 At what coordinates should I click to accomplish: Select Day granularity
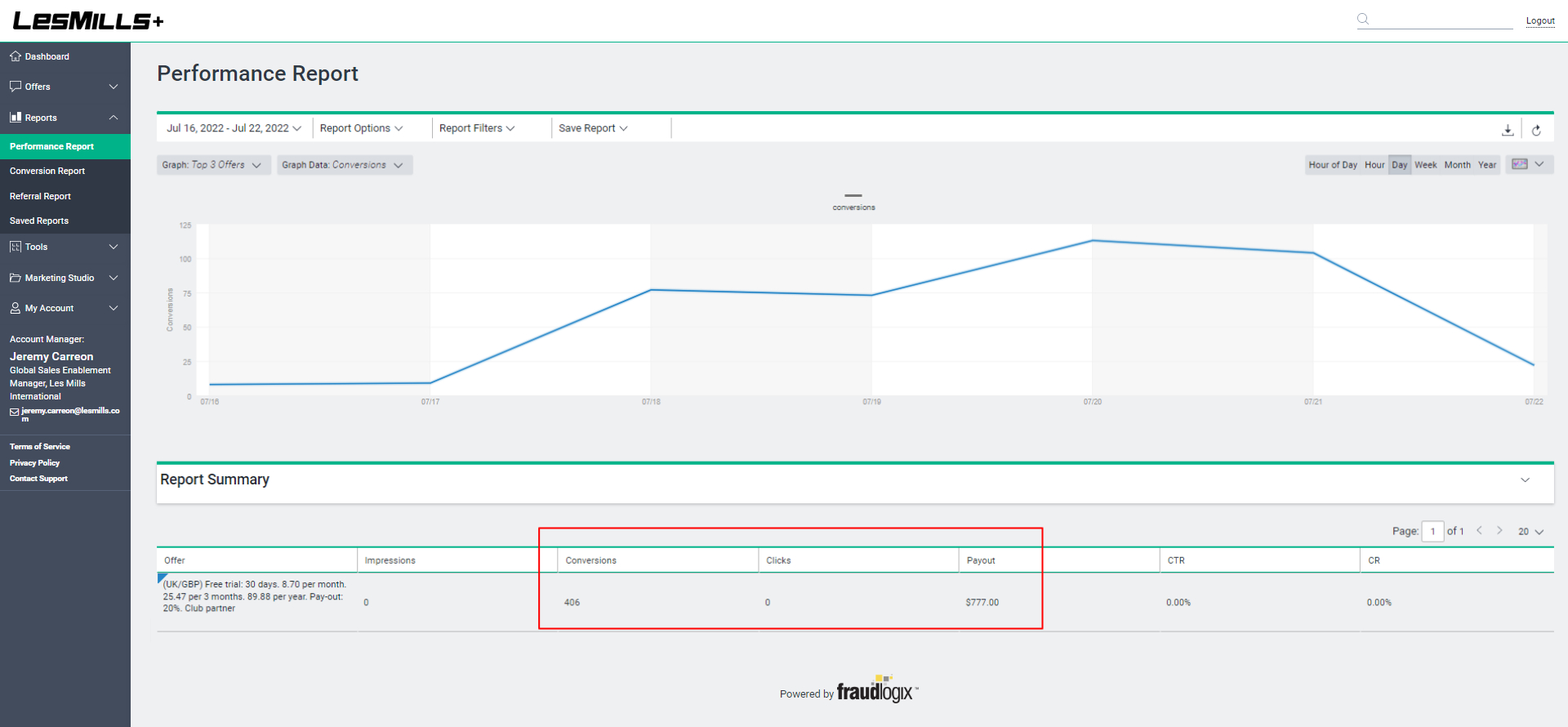pos(1400,165)
